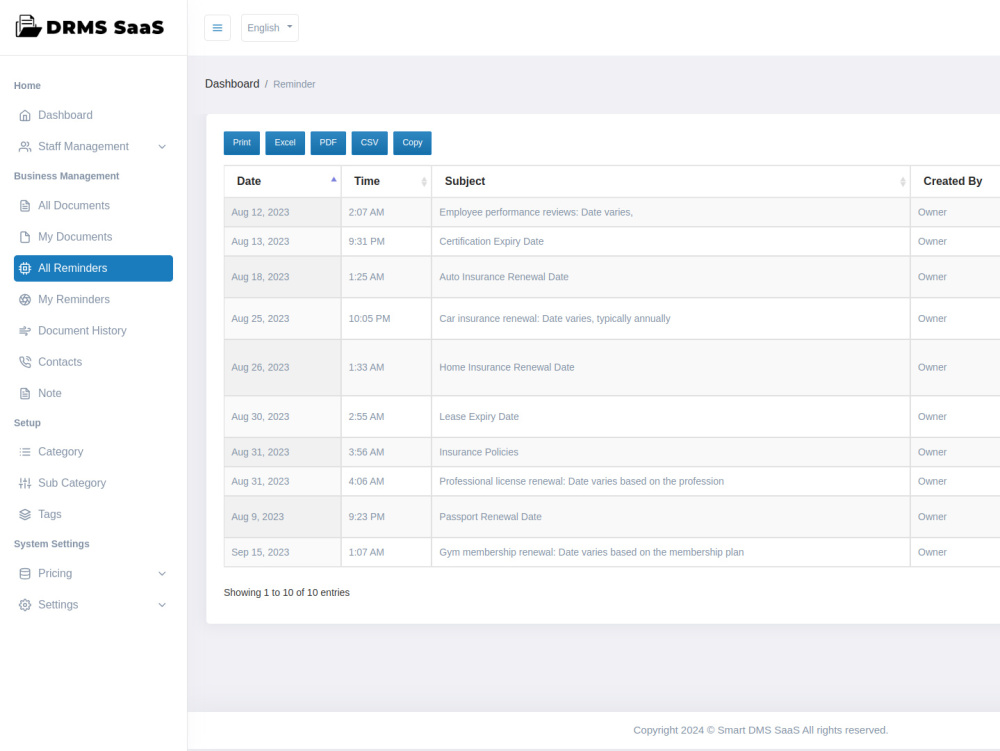Select the Note icon in the sidebar
This screenshot has height=751, width=1000.
point(23,393)
